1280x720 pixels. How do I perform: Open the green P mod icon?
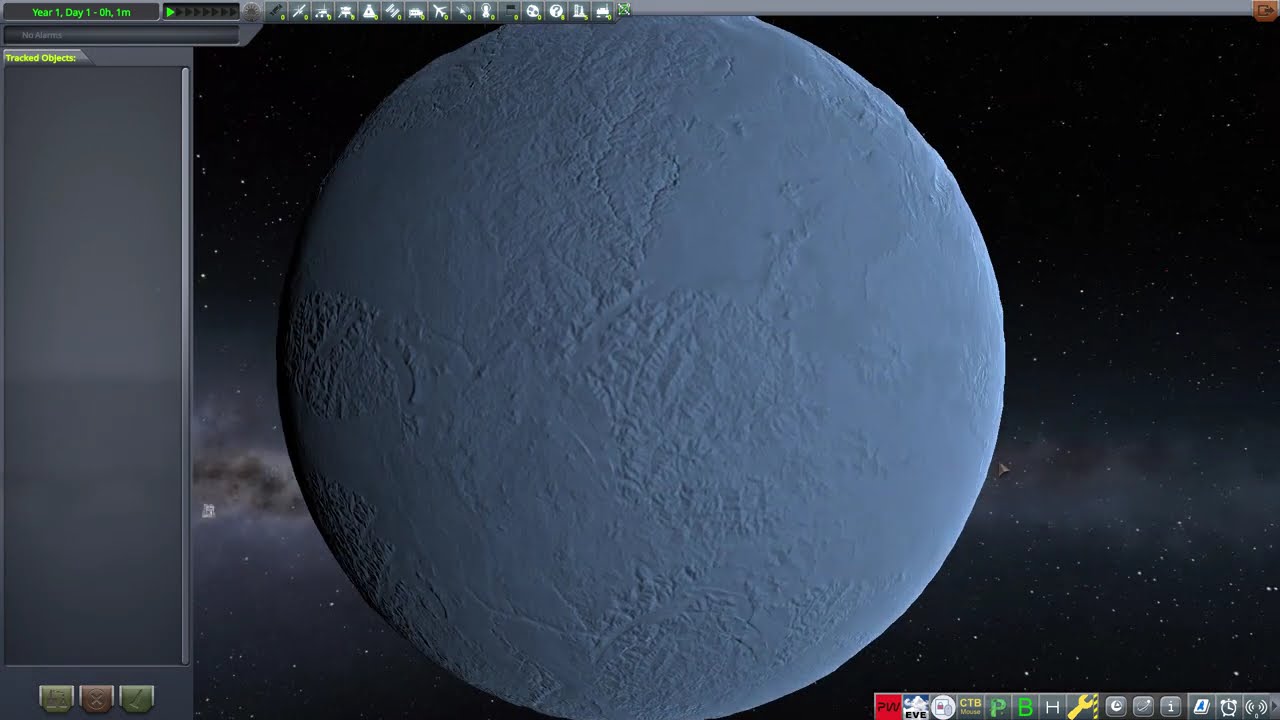(x=997, y=707)
